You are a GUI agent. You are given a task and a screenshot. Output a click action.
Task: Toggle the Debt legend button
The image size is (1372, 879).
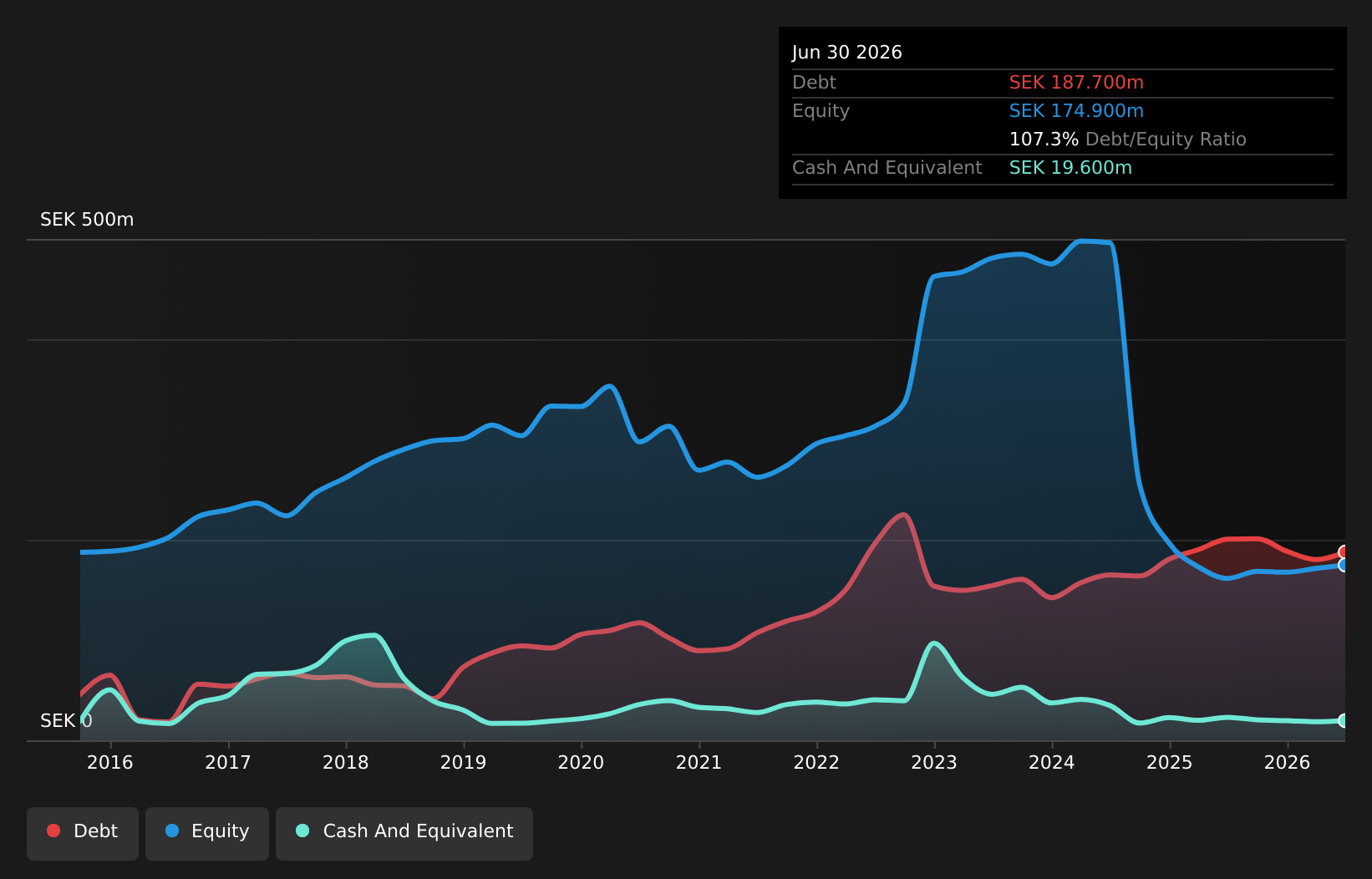(x=83, y=833)
